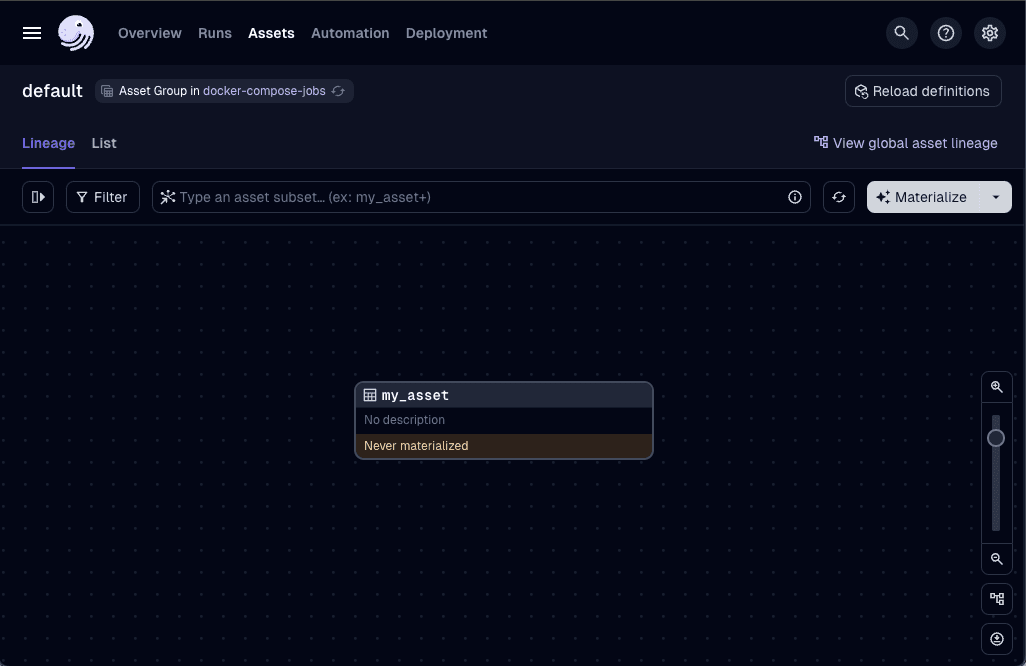
Task: Switch to the List tab
Action: [x=104, y=143]
